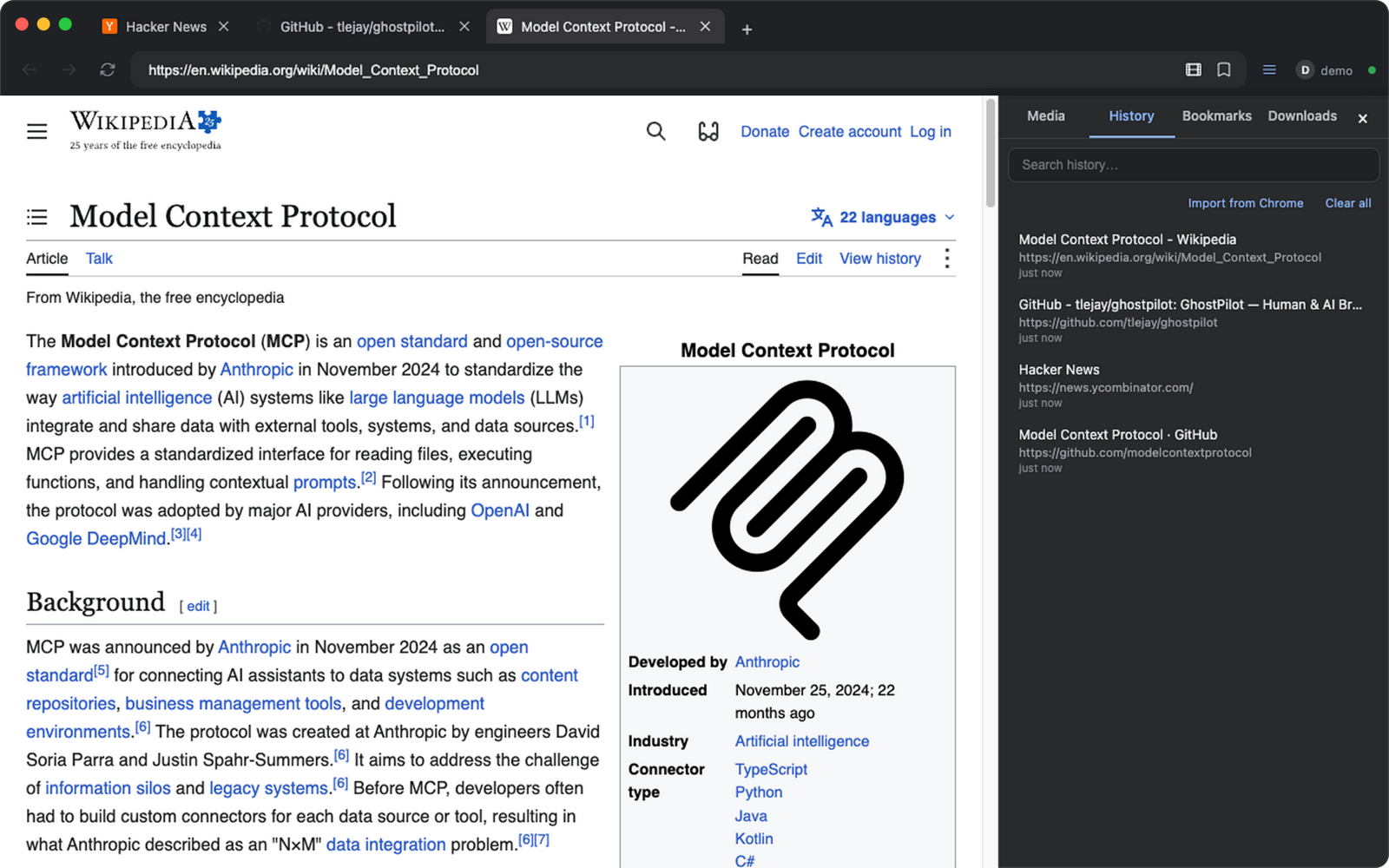Click the Wikipedia logo
Viewport: 1389px width, 868px height.
point(146,130)
